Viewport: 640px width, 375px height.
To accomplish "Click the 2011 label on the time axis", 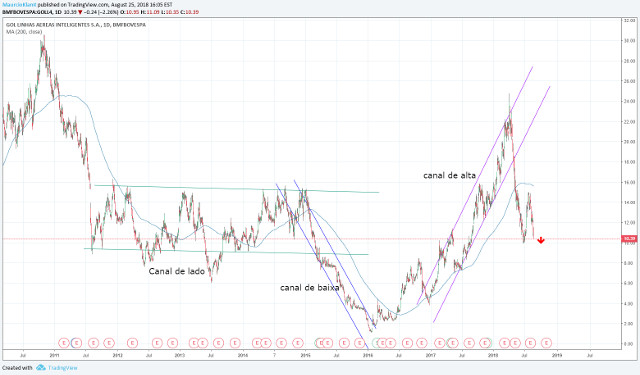I will (x=54, y=355).
